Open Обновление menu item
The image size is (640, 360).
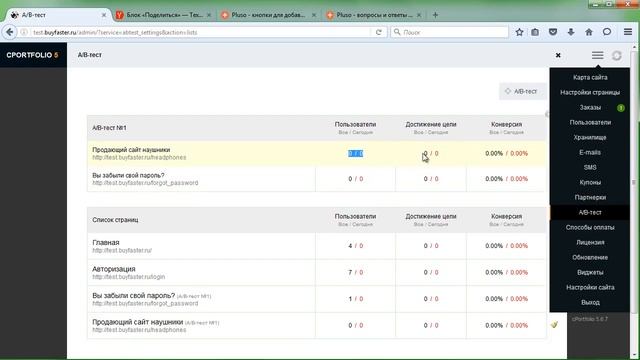(590, 258)
